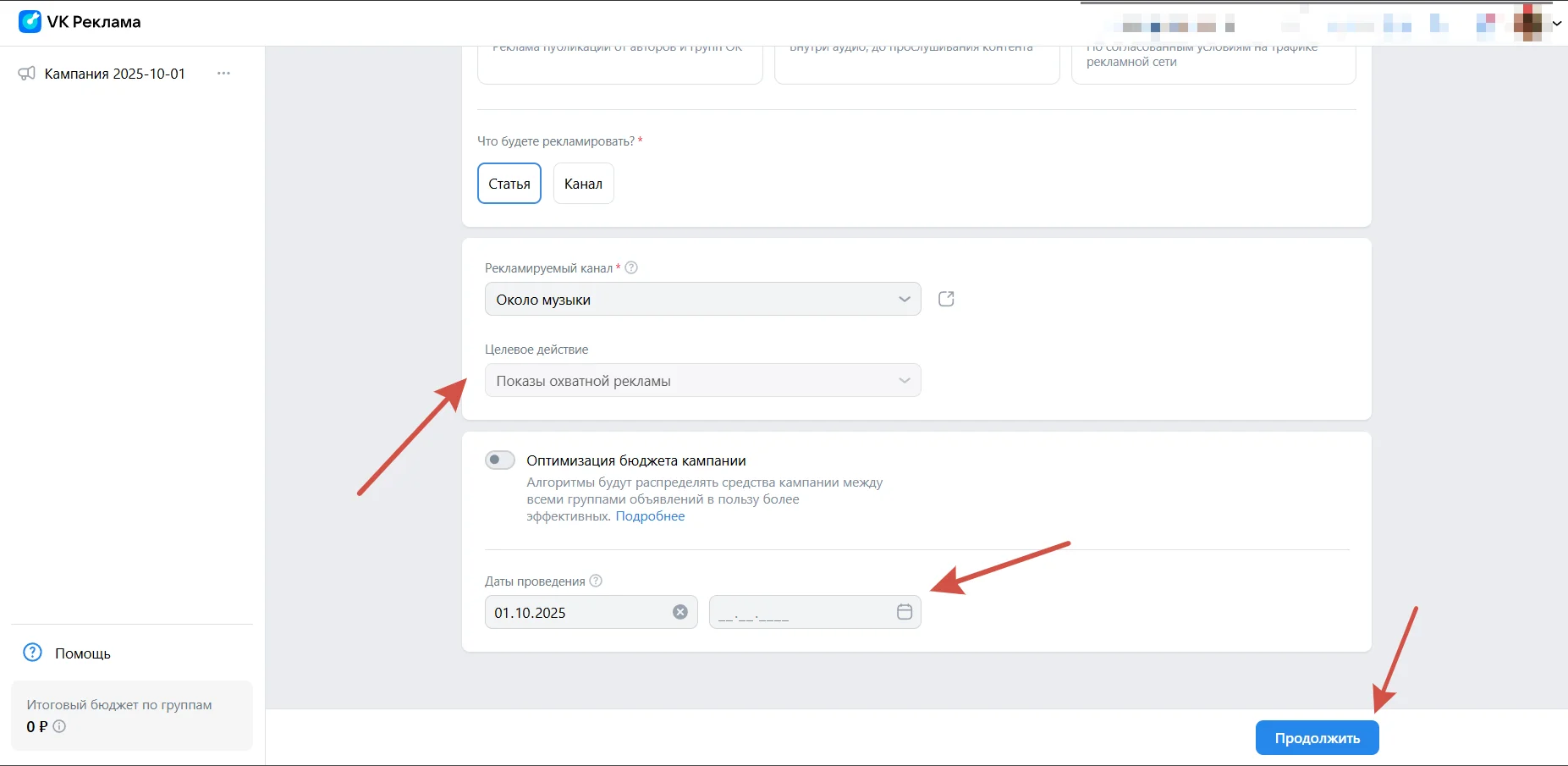Viewport: 1568px width, 766px height.
Task: Click the Продолжить button
Action: pos(1317,738)
